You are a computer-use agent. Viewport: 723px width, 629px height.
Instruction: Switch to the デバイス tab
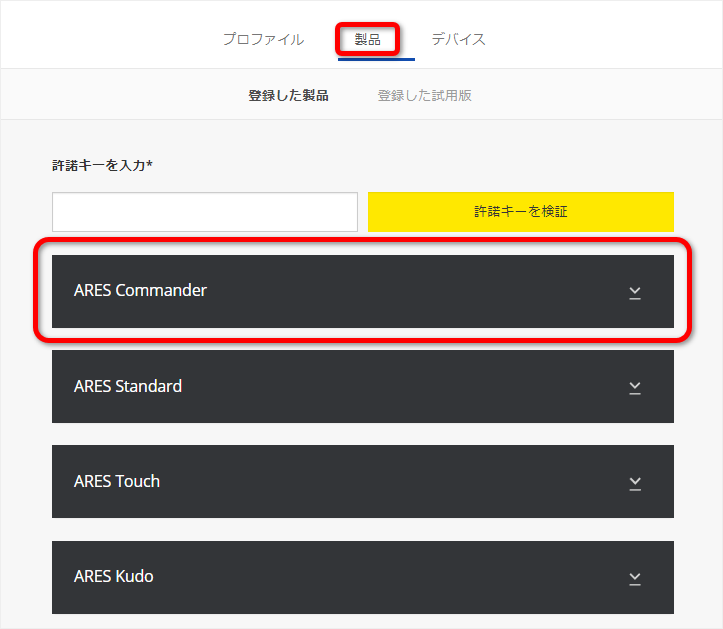pyautogui.click(x=458, y=39)
